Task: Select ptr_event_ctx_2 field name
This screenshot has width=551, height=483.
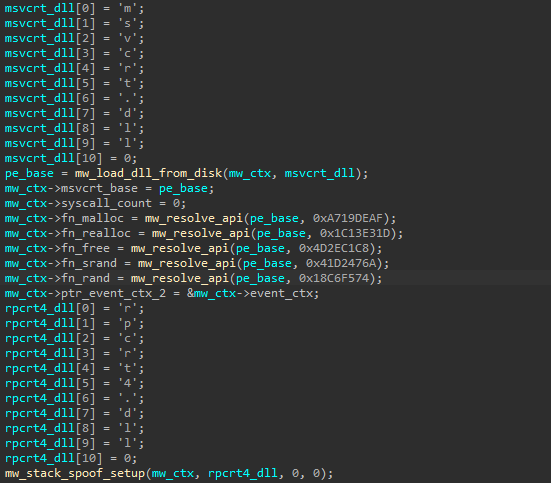Action: click(113, 293)
